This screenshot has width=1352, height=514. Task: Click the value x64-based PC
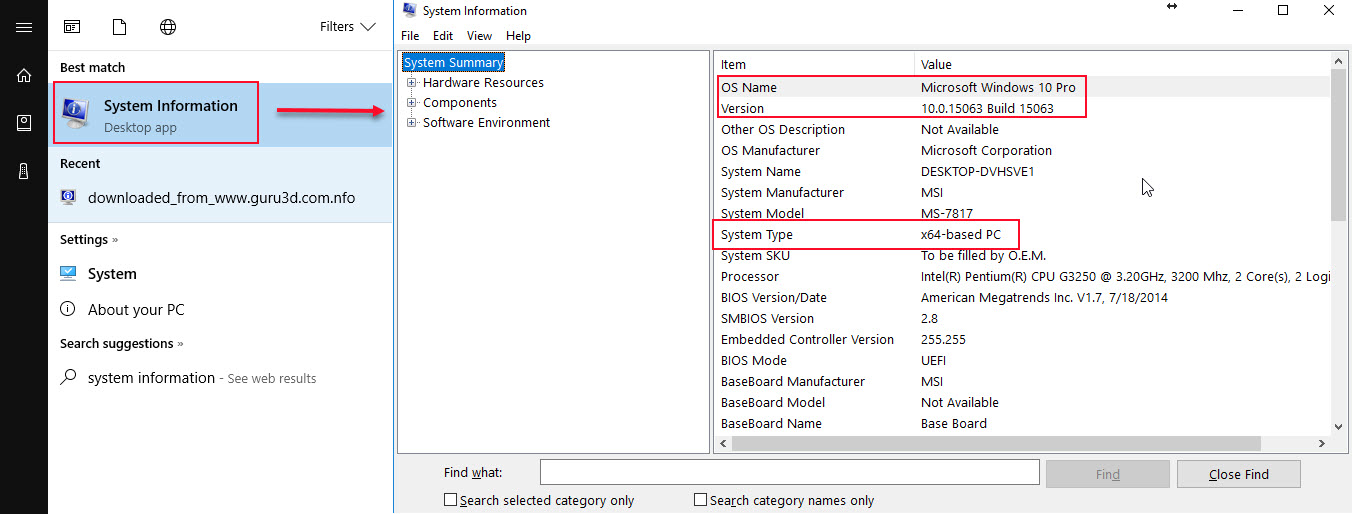tap(961, 234)
